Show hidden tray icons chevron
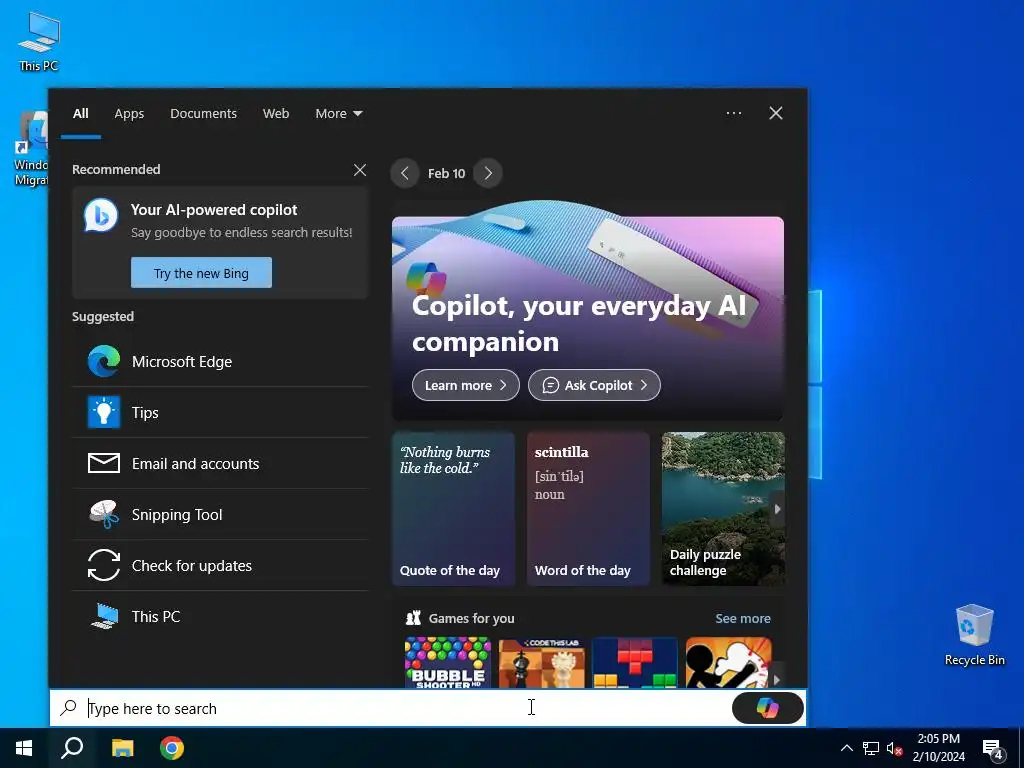Image resolution: width=1024 pixels, height=768 pixels. coord(846,748)
